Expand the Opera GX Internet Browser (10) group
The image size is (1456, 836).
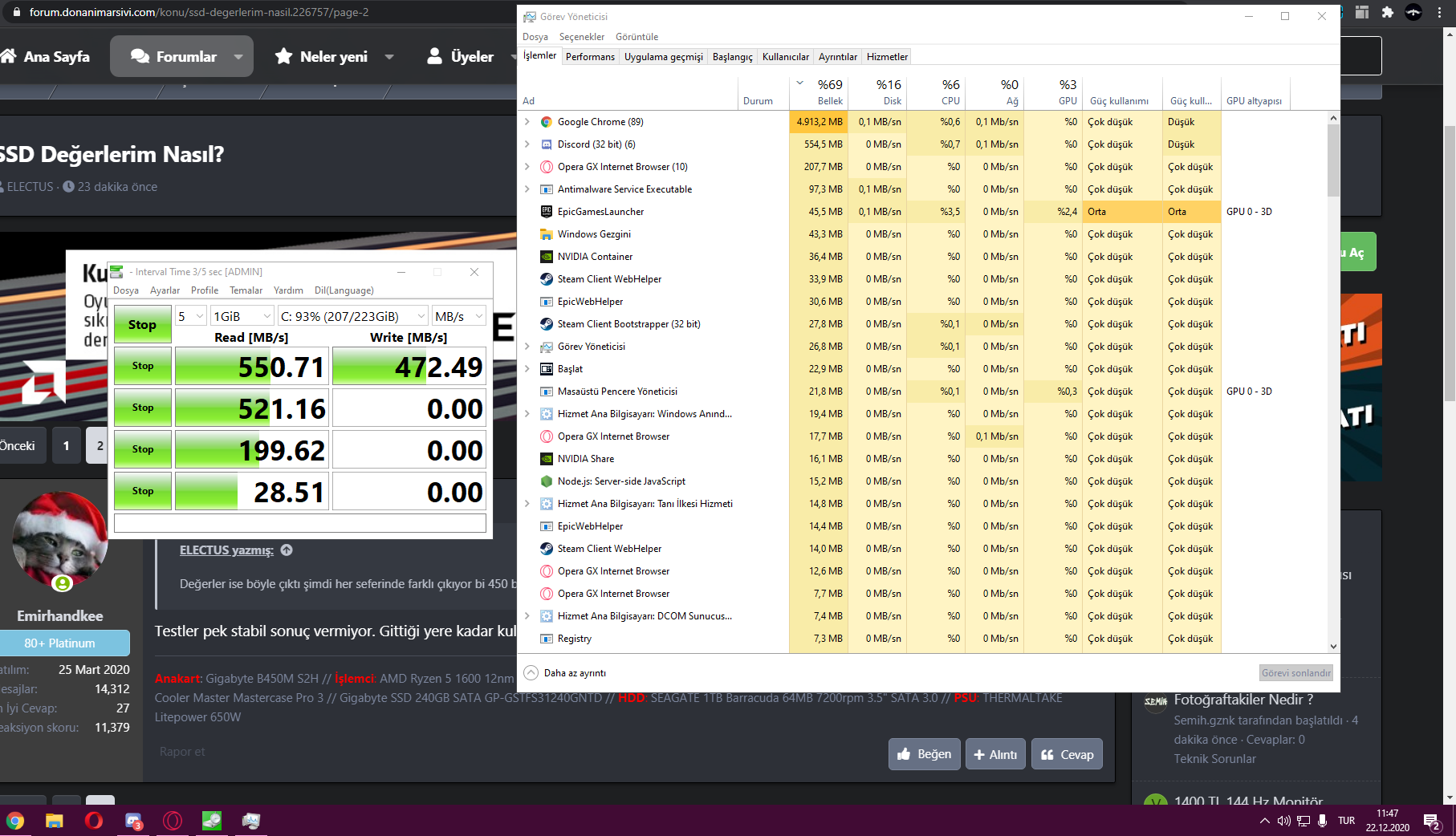[527, 167]
